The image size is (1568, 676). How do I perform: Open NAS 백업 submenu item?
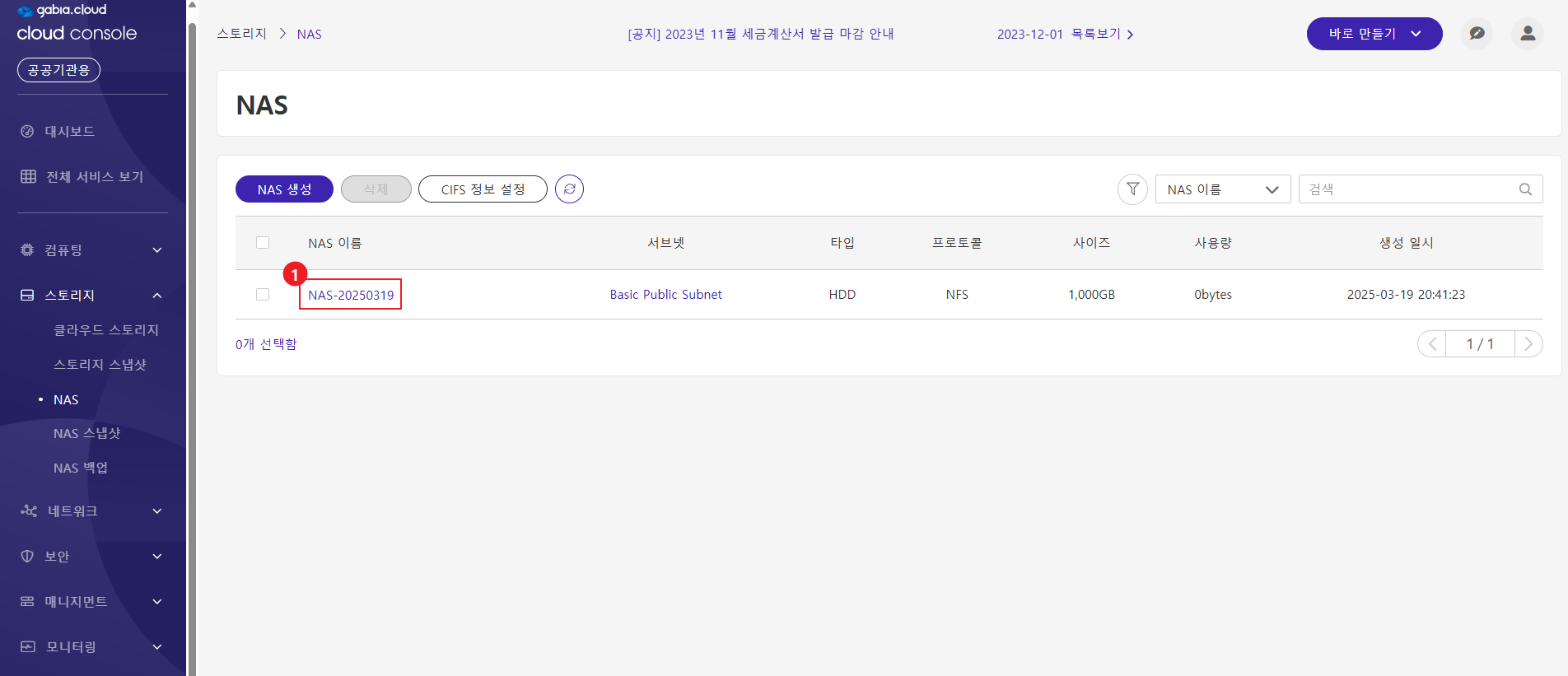pos(81,468)
